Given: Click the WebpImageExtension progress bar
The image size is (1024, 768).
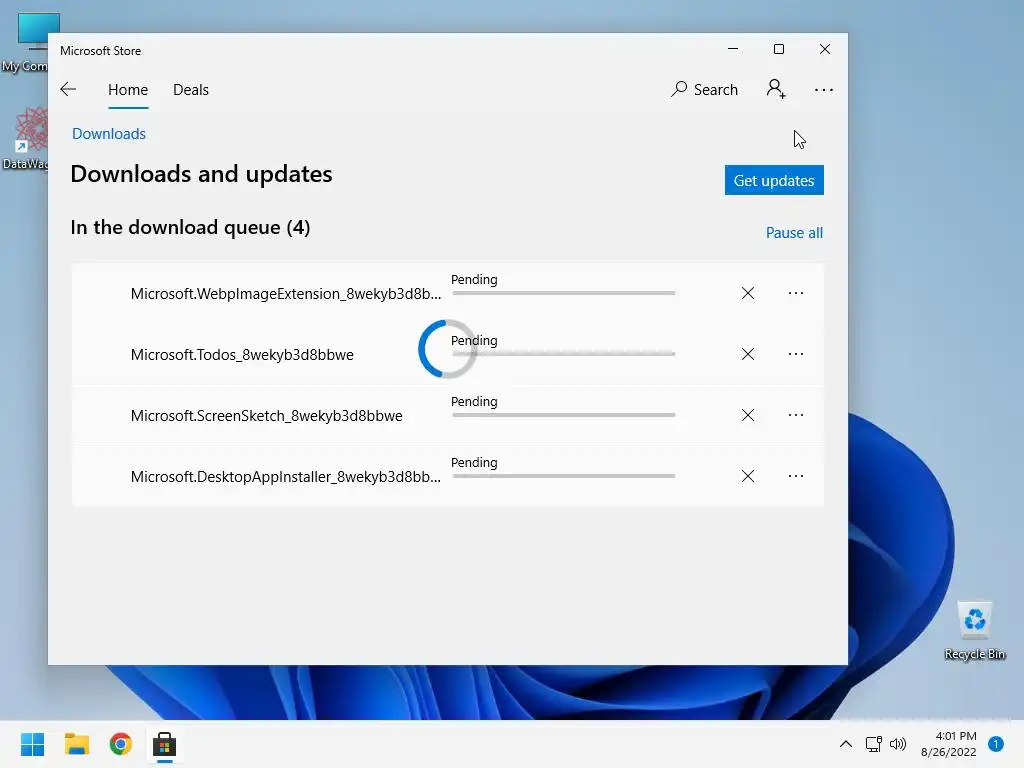Looking at the screenshot, I should point(564,293).
